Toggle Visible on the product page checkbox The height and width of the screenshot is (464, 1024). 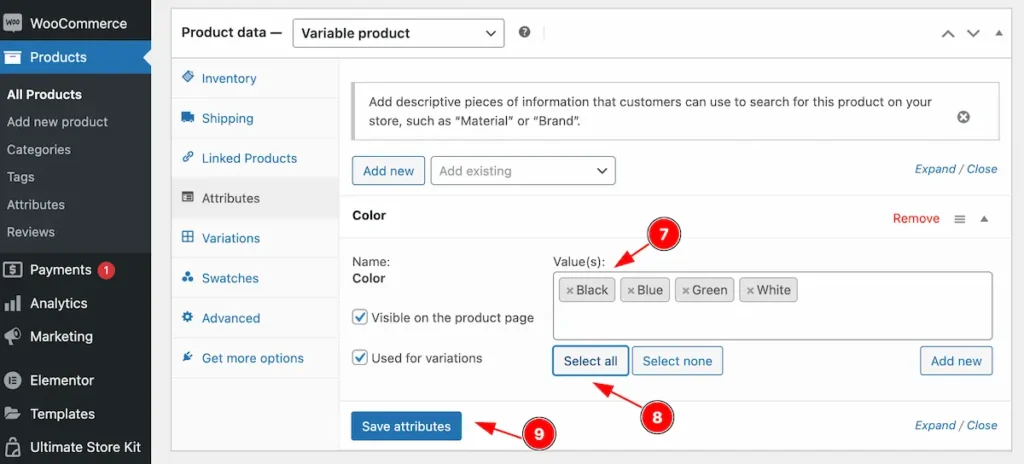360,318
